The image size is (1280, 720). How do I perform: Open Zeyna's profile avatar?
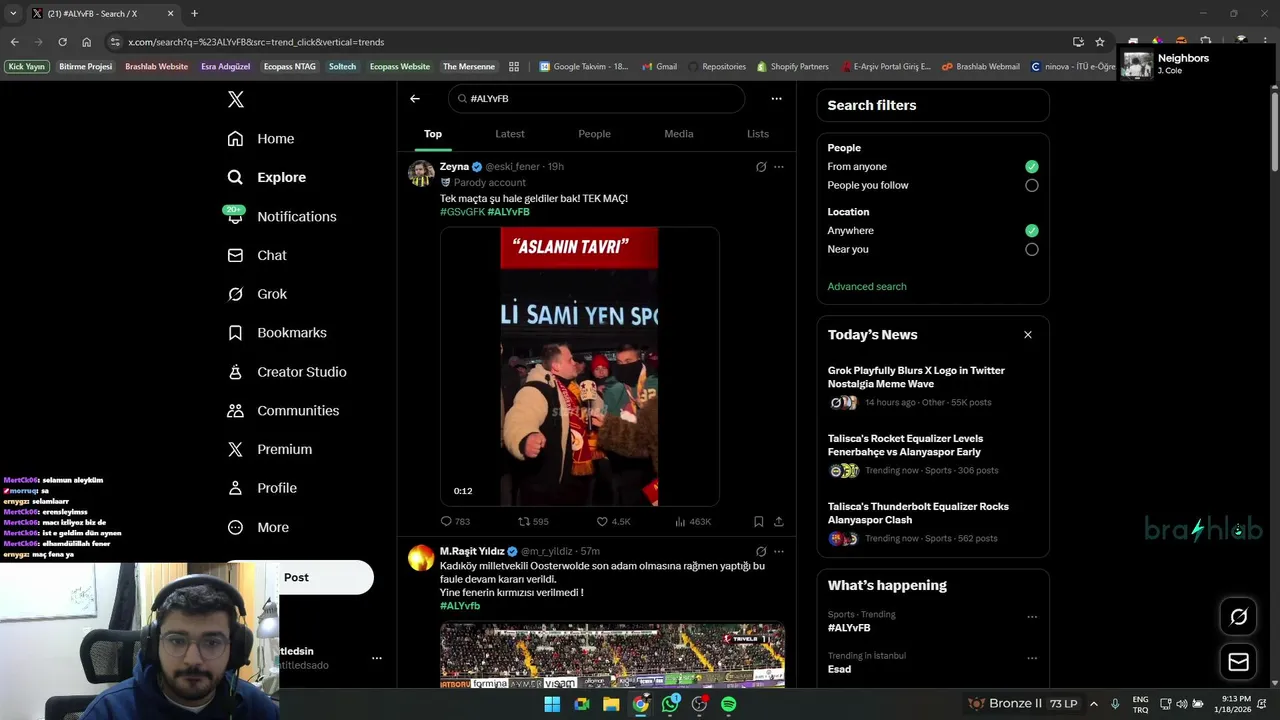[421, 173]
